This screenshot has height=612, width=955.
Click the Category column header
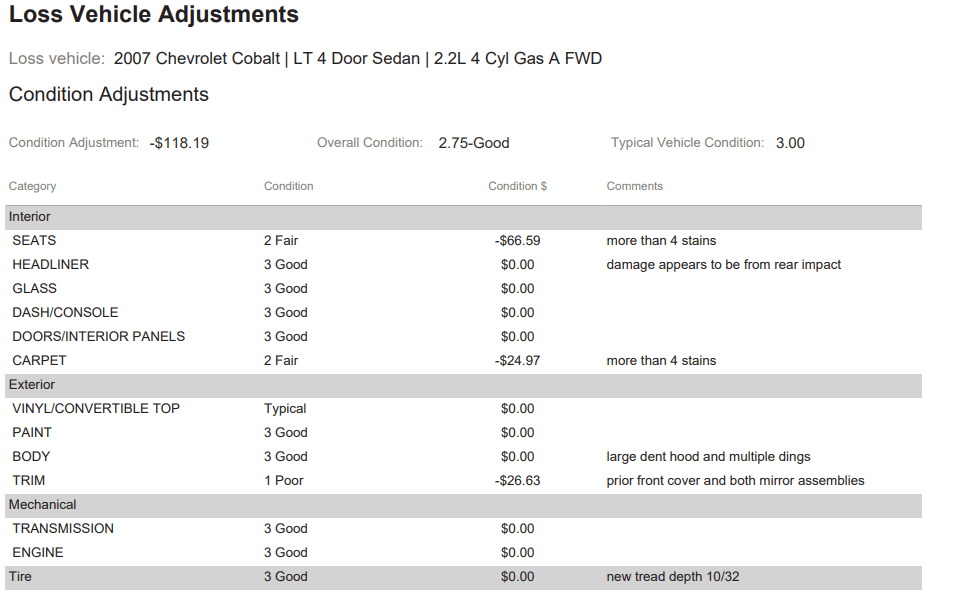pyautogui.click(x=33, y=186)
